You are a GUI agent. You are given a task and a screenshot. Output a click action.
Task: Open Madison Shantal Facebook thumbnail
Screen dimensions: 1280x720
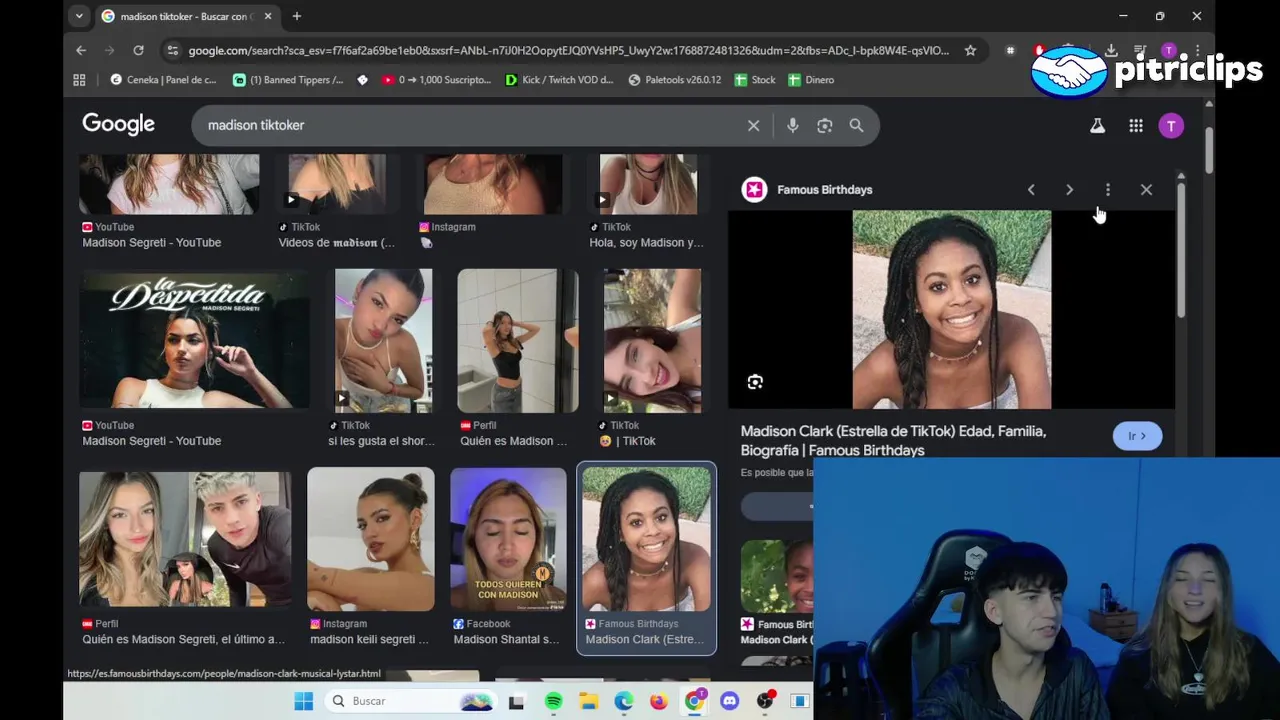pyautogui.click(x=508, y=539)
